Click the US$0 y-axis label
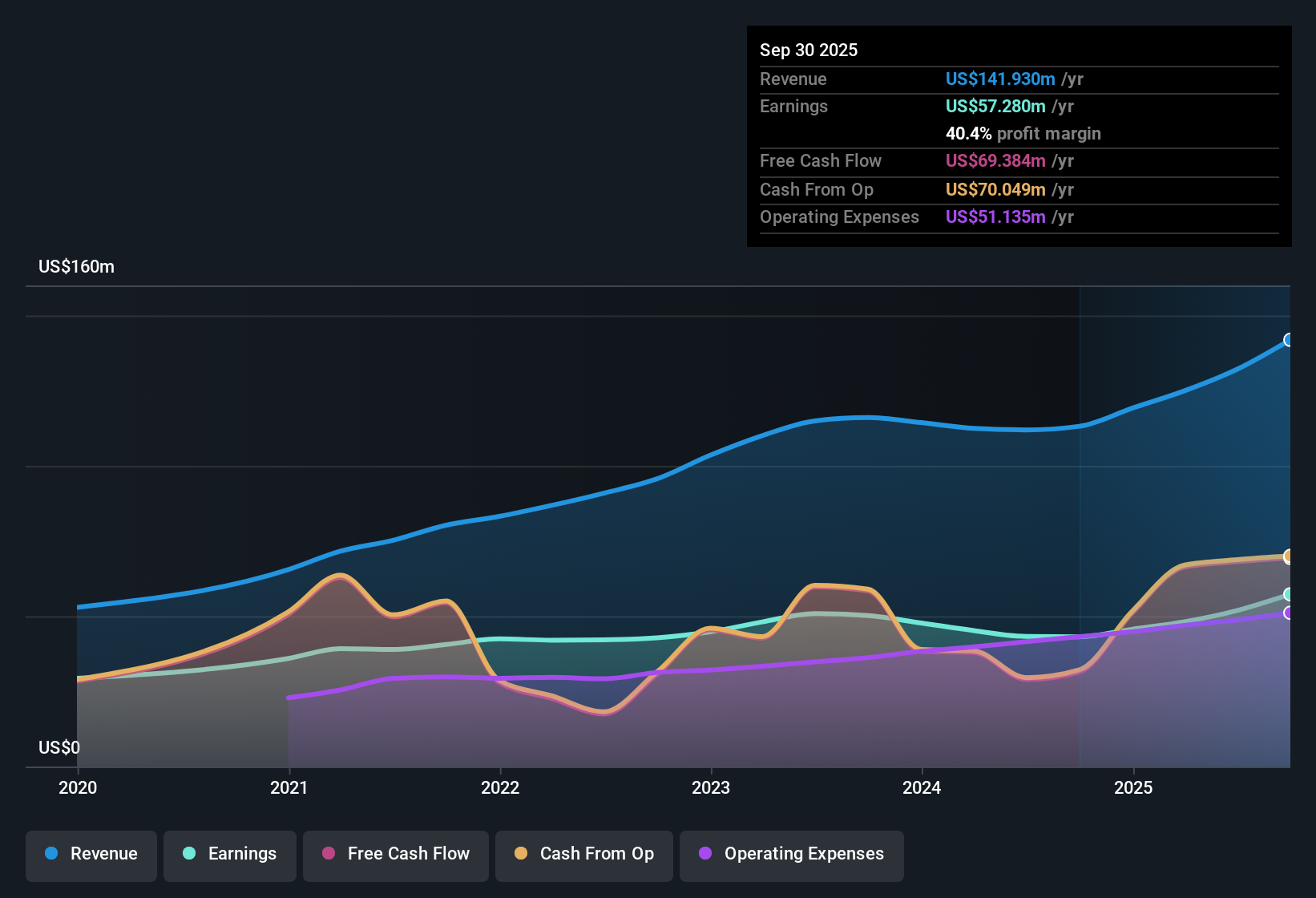Viewport: 1316px width, 898px height. pos(59,748)
